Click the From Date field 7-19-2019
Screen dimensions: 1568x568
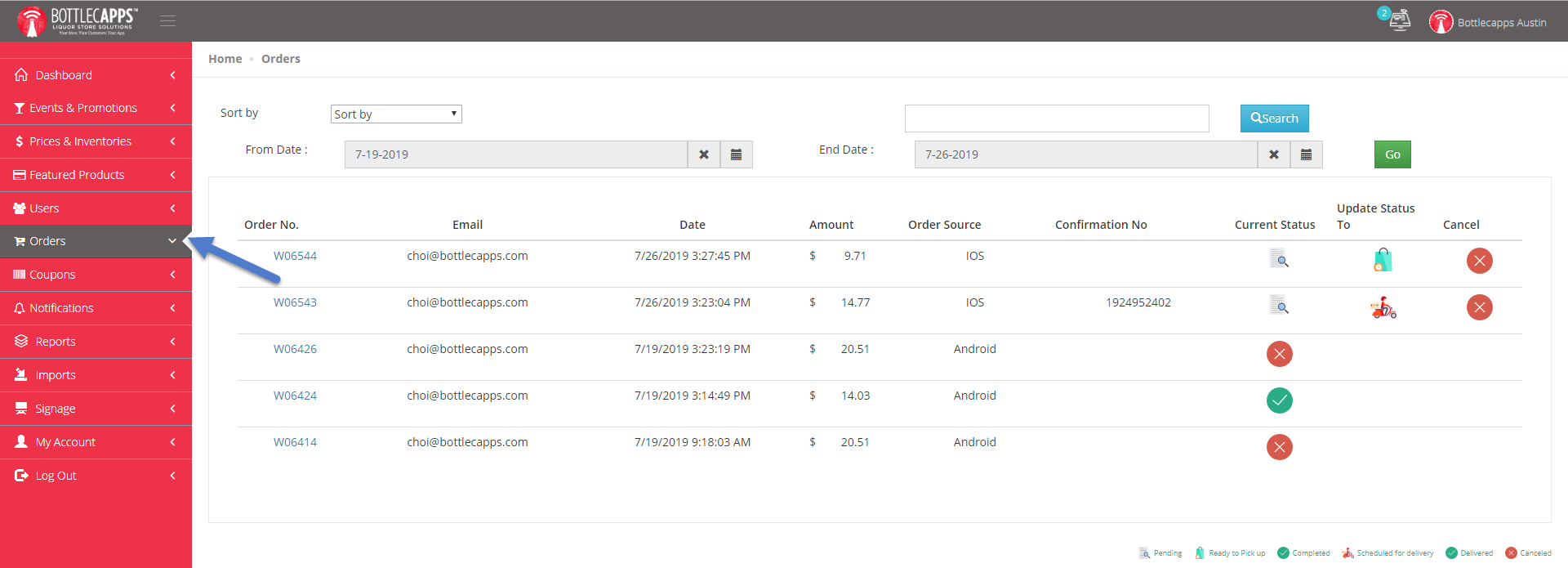[516, 154]
